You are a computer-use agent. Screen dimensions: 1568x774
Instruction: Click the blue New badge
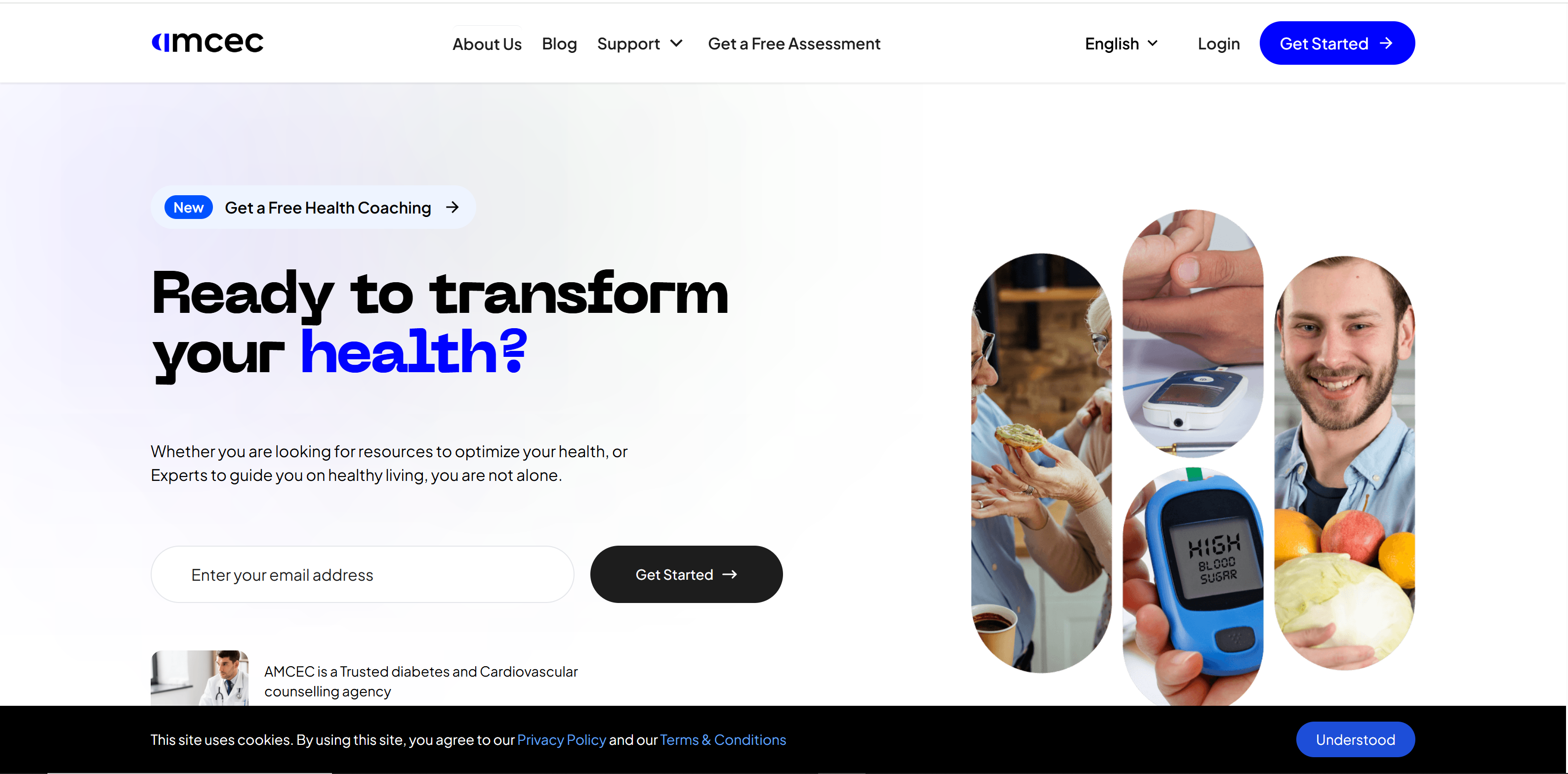189,208
